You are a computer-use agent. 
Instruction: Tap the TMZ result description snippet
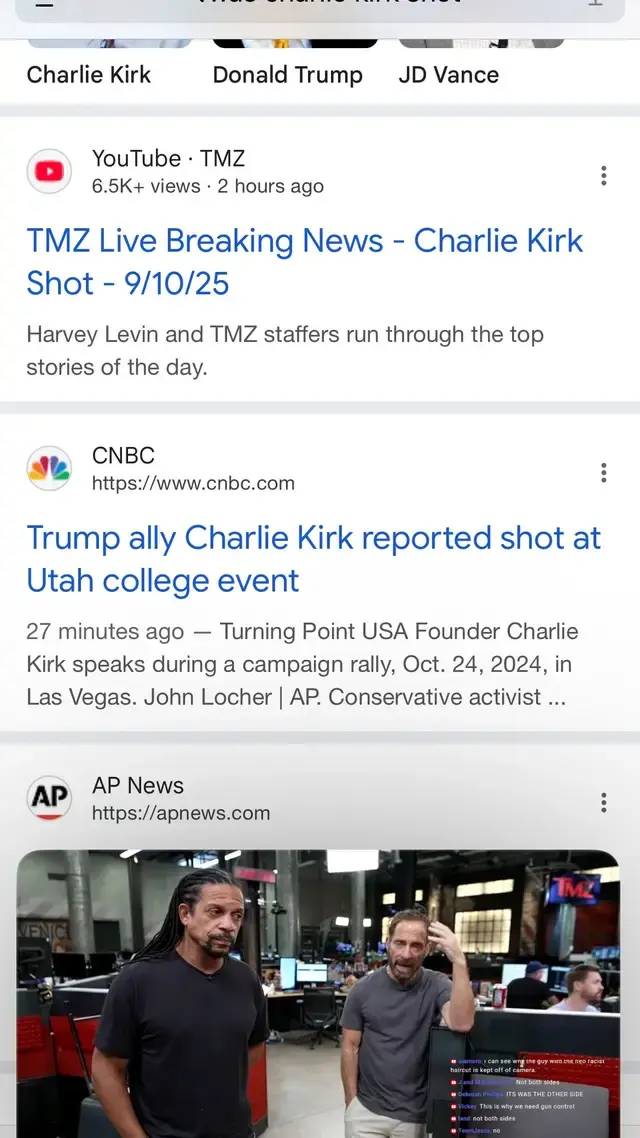pyautogui.click(x=285, y=350)
